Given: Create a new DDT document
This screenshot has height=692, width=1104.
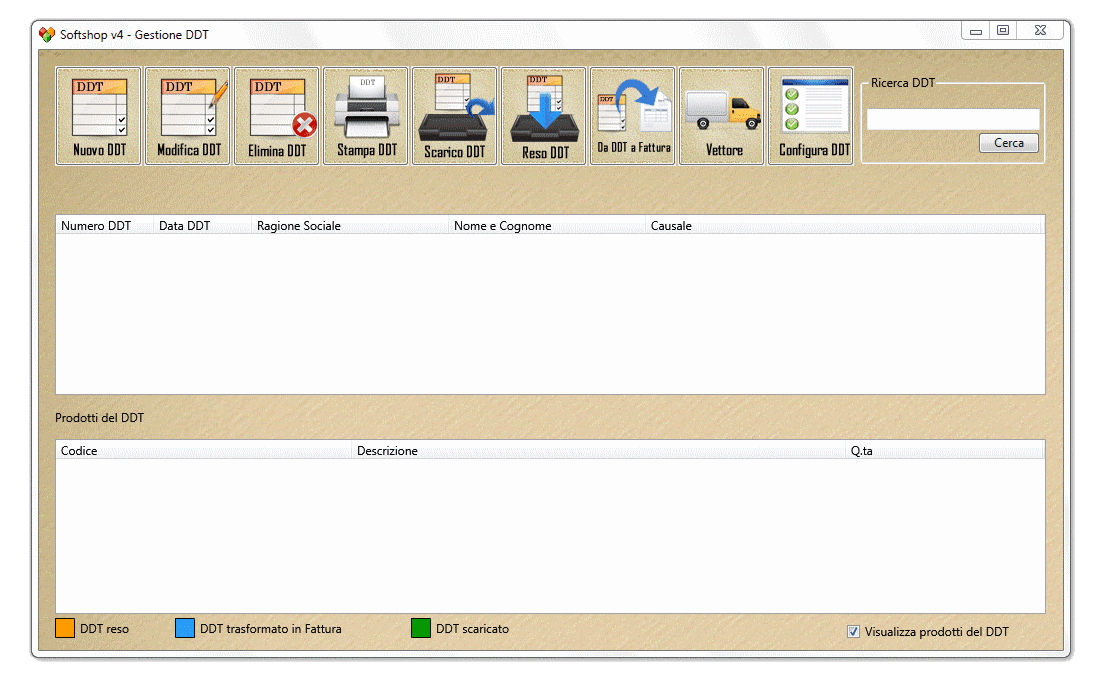Looking at the screenshot, I should 98,115.
